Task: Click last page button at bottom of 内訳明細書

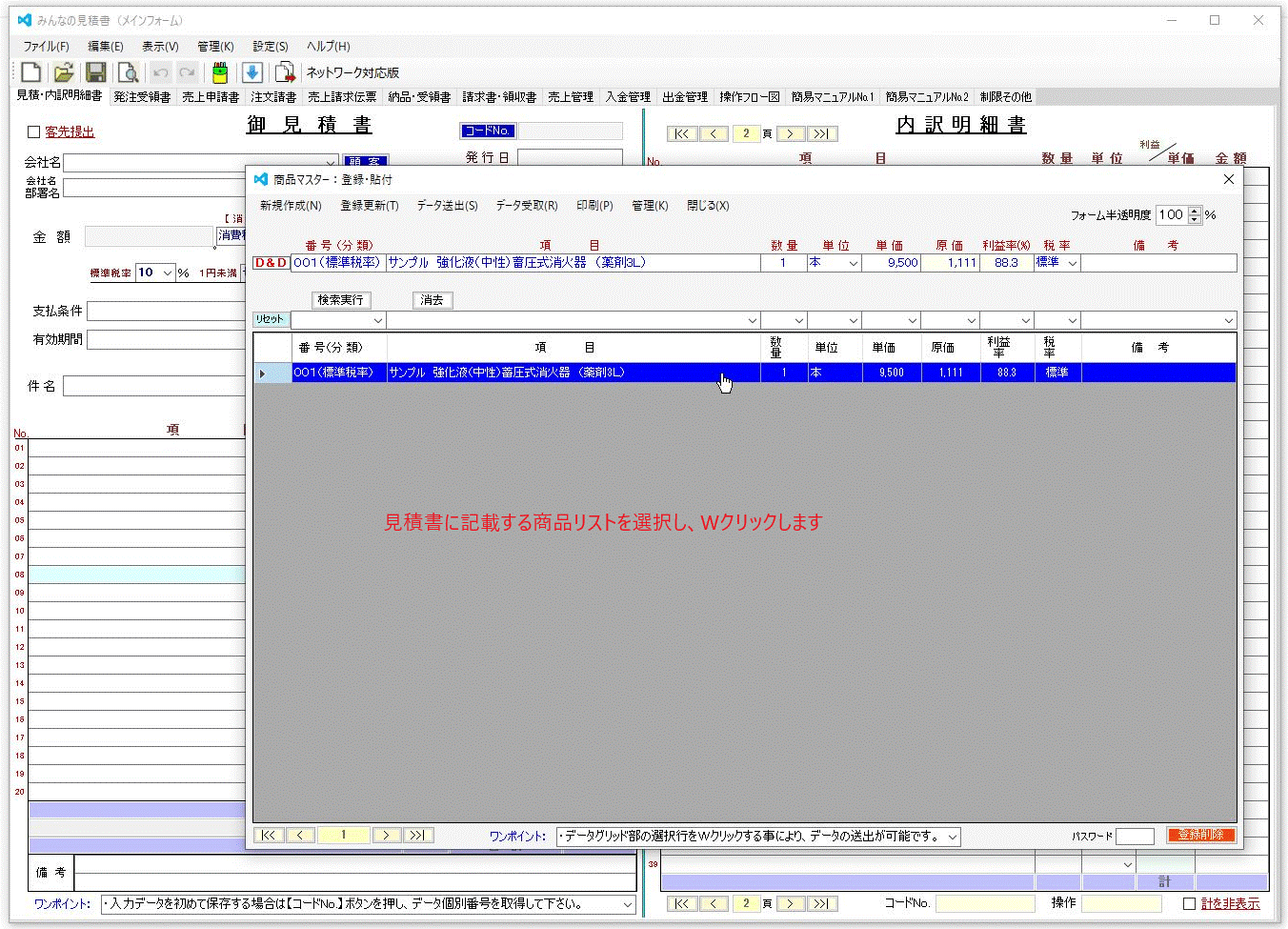Action: (x=821, y=903)
